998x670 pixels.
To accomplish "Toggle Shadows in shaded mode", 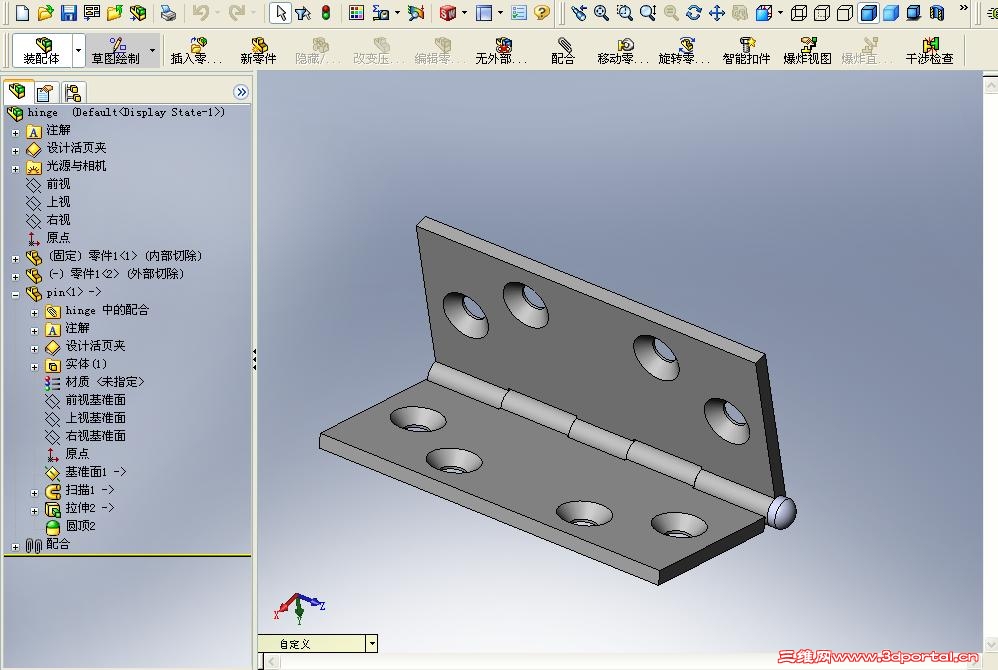I will 913,12.
